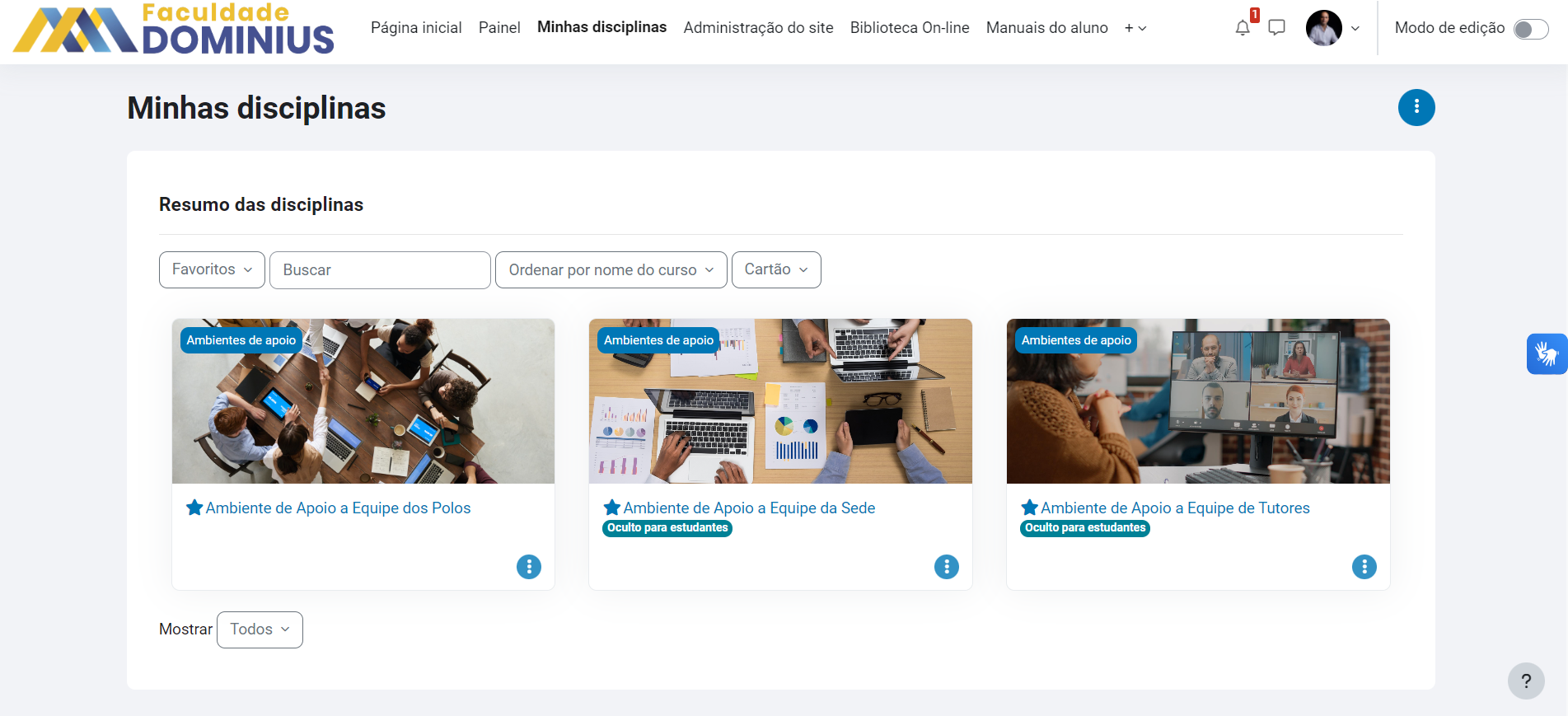Click Ambientes de apoio tag on Polos card
1568x716 pixels.
(241, 340)
